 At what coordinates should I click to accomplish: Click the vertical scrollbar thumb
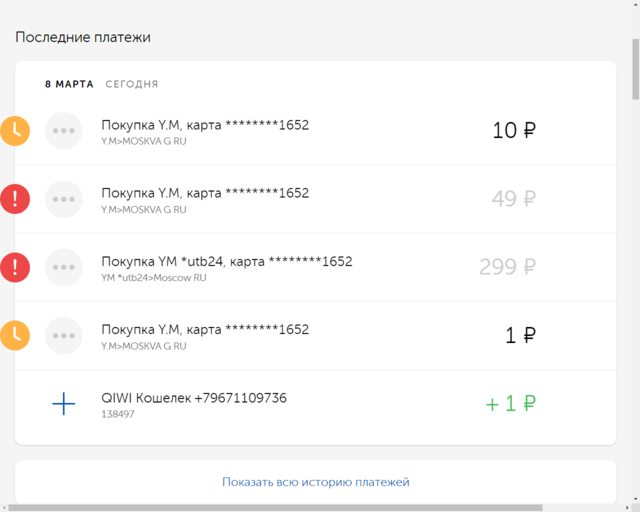(x=636, y=69)
